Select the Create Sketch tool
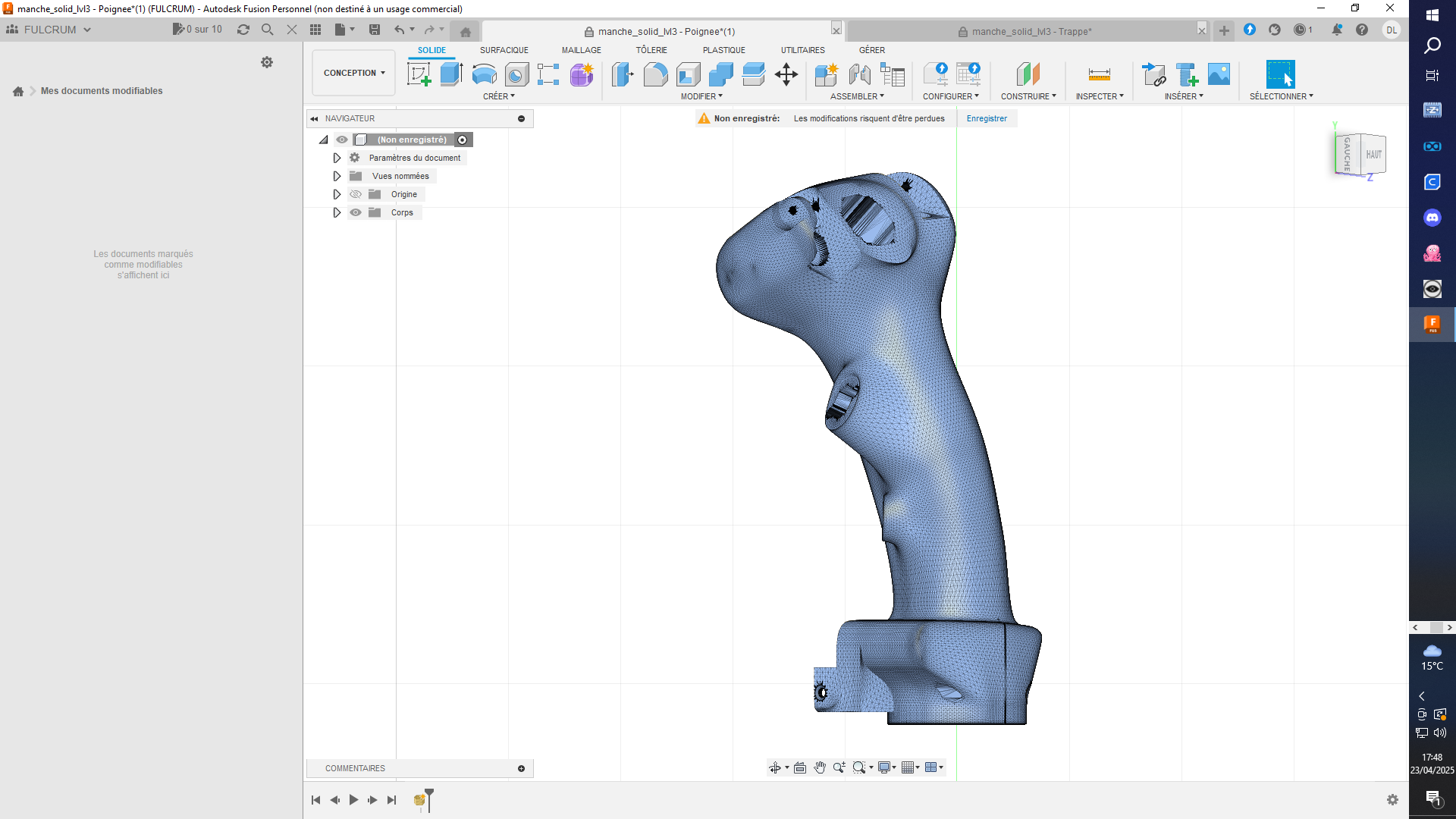1456x819 pixels. (419, 74)
